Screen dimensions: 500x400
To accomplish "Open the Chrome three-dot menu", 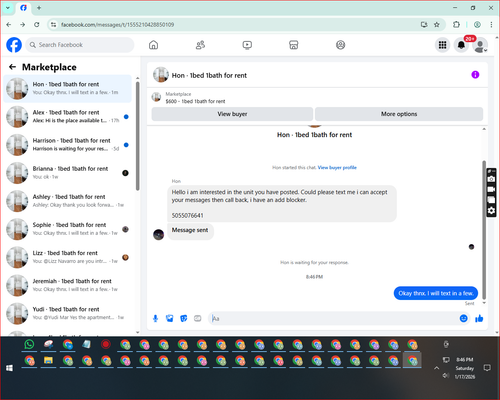I will tap(491, 25).
